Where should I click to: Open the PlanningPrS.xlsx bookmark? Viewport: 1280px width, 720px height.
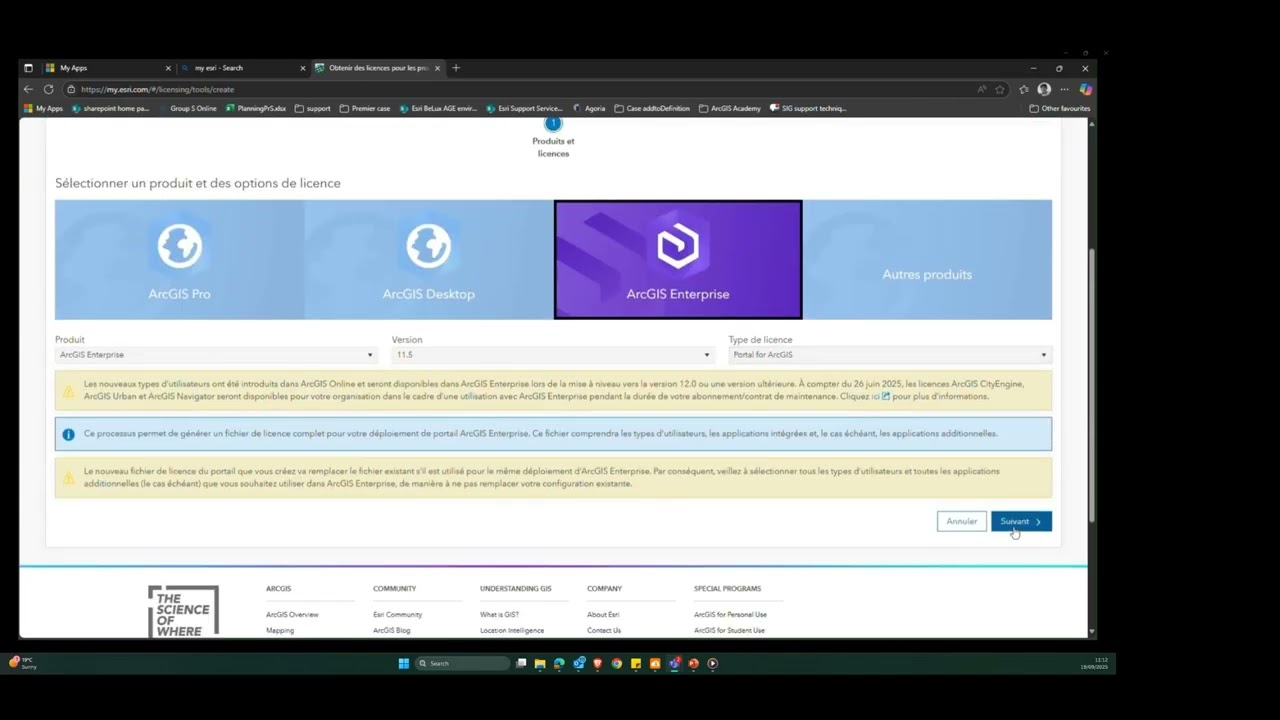coord(256,108)
